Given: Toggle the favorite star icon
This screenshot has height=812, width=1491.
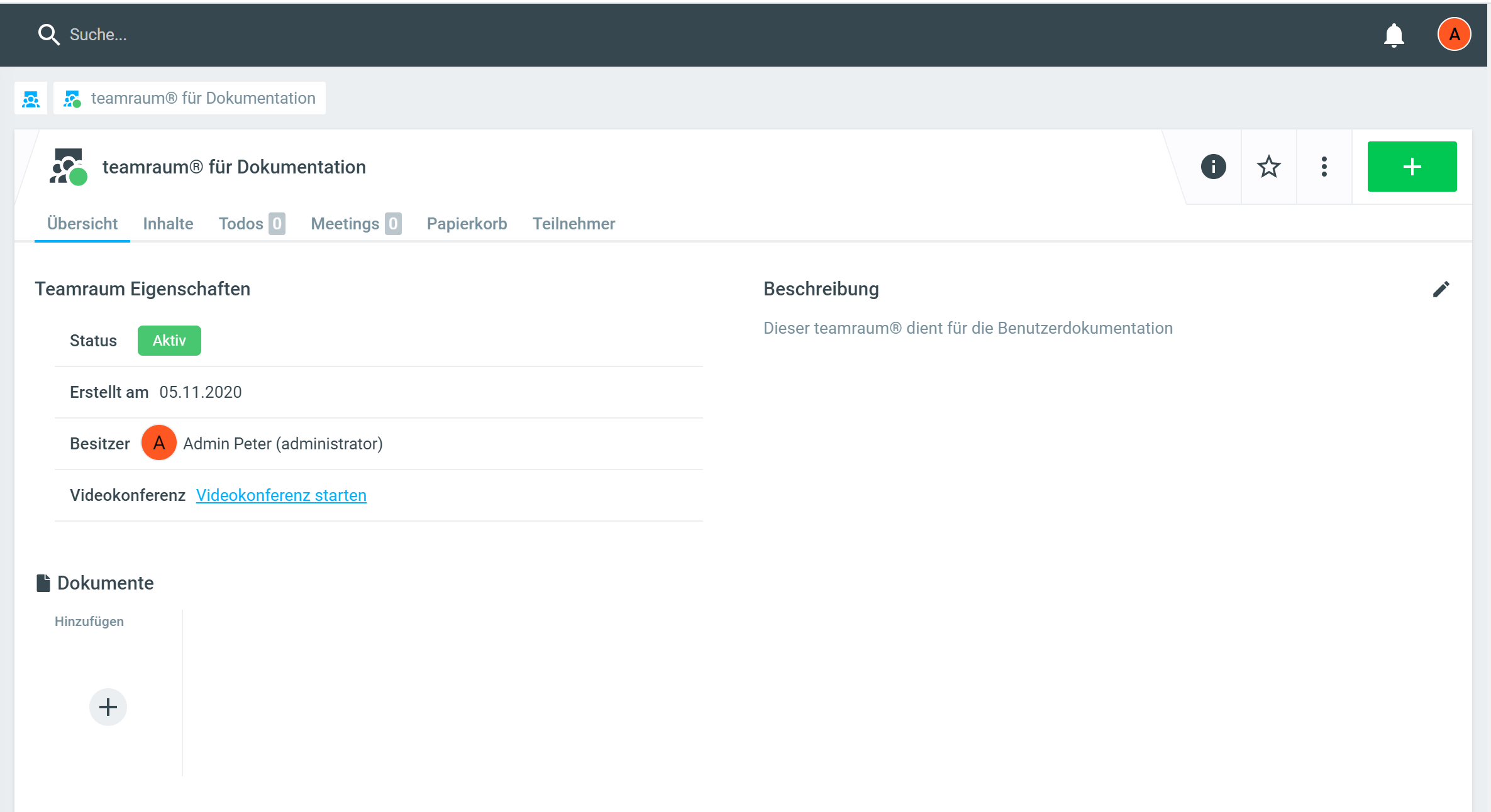Looking at the screenshot, I should coord(1268,167).
